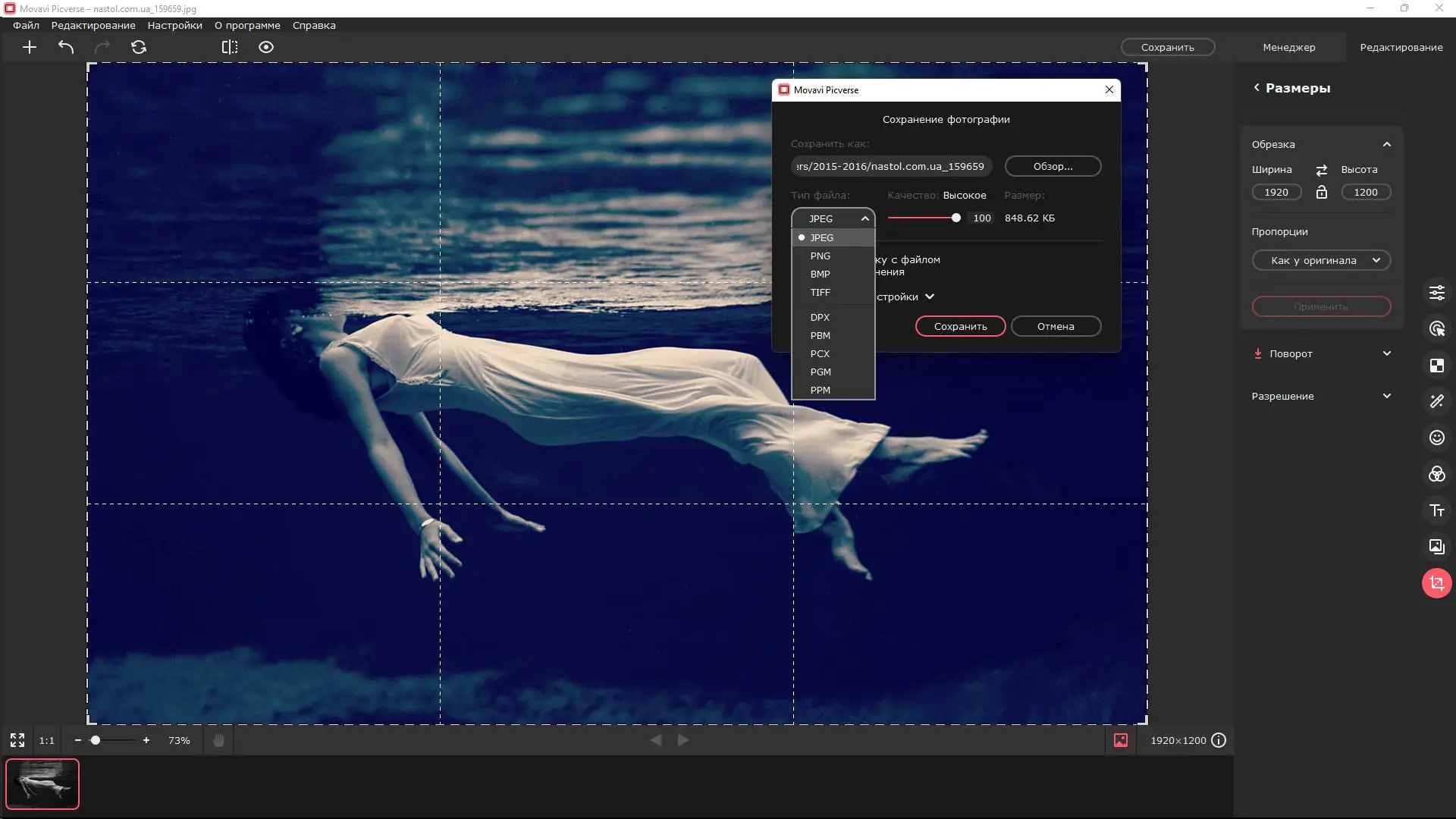Switch to the Менеджер tab

click(1288, 47)
